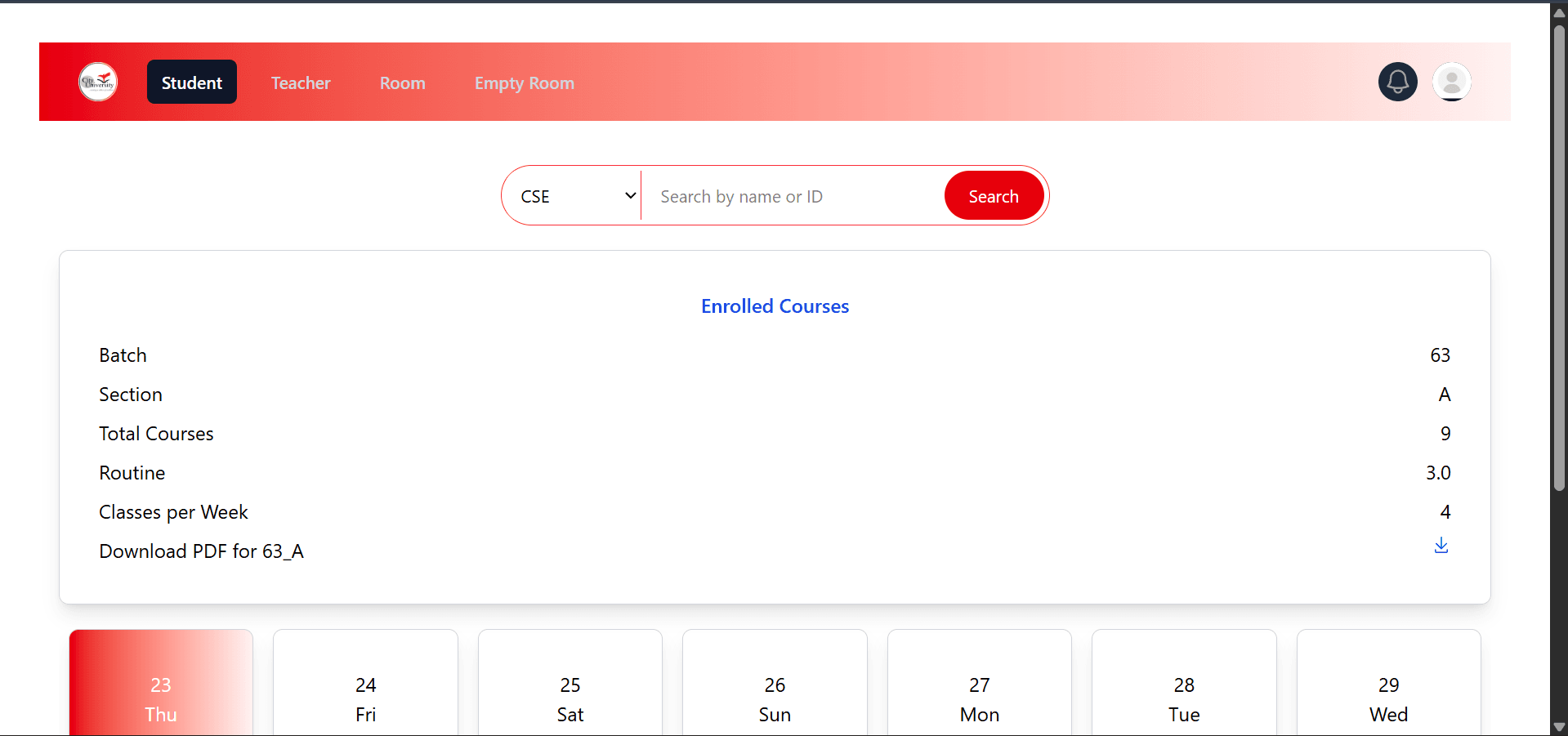Viewport: 1568px width, 736px height.
Task: Click the scrollbar down arrow
Action: 1559,727
